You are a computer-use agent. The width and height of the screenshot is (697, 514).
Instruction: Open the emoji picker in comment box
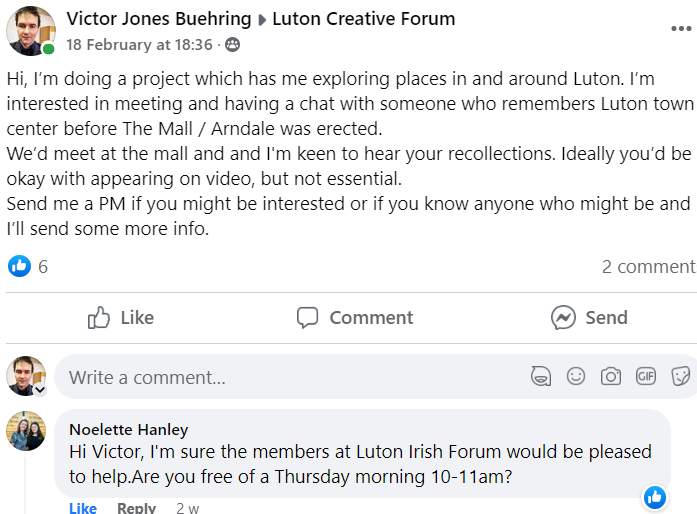click(576, 377)
